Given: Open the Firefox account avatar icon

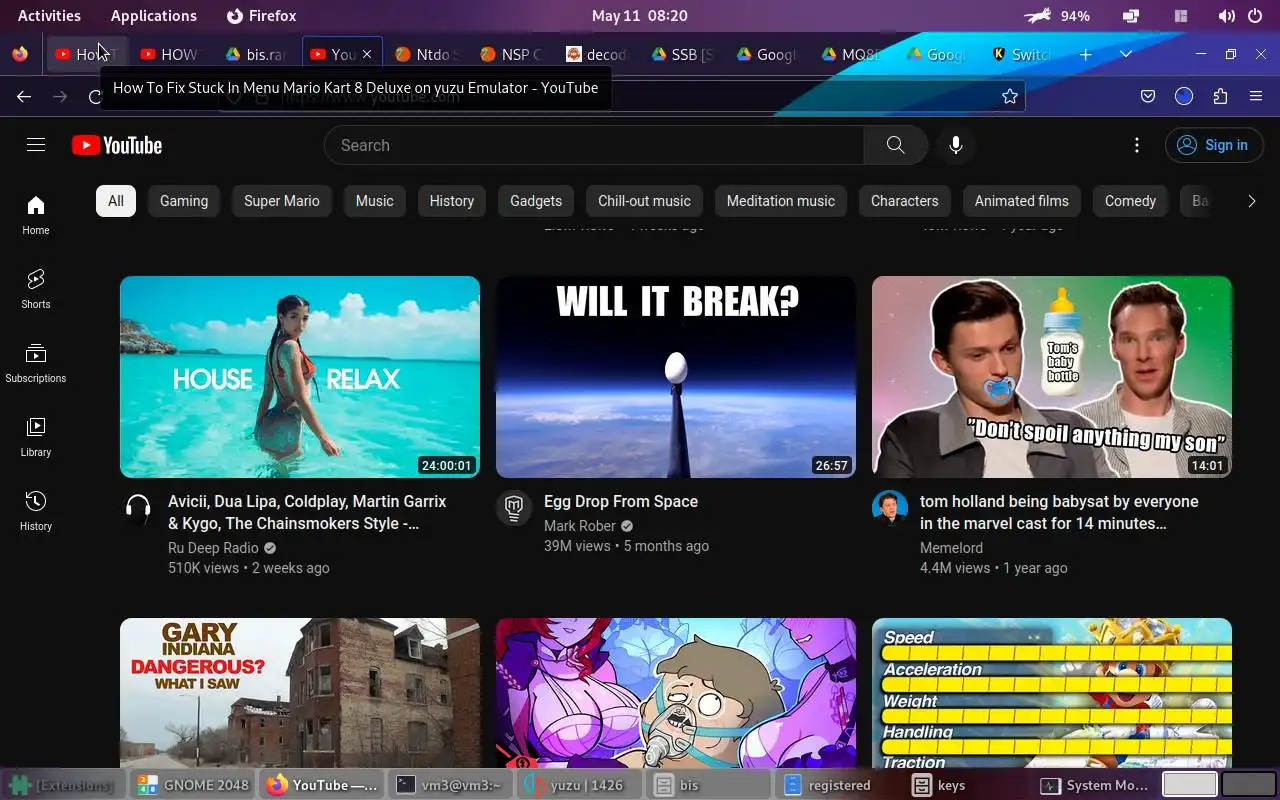Looking at the screenshot, I should click(1184, 96).
